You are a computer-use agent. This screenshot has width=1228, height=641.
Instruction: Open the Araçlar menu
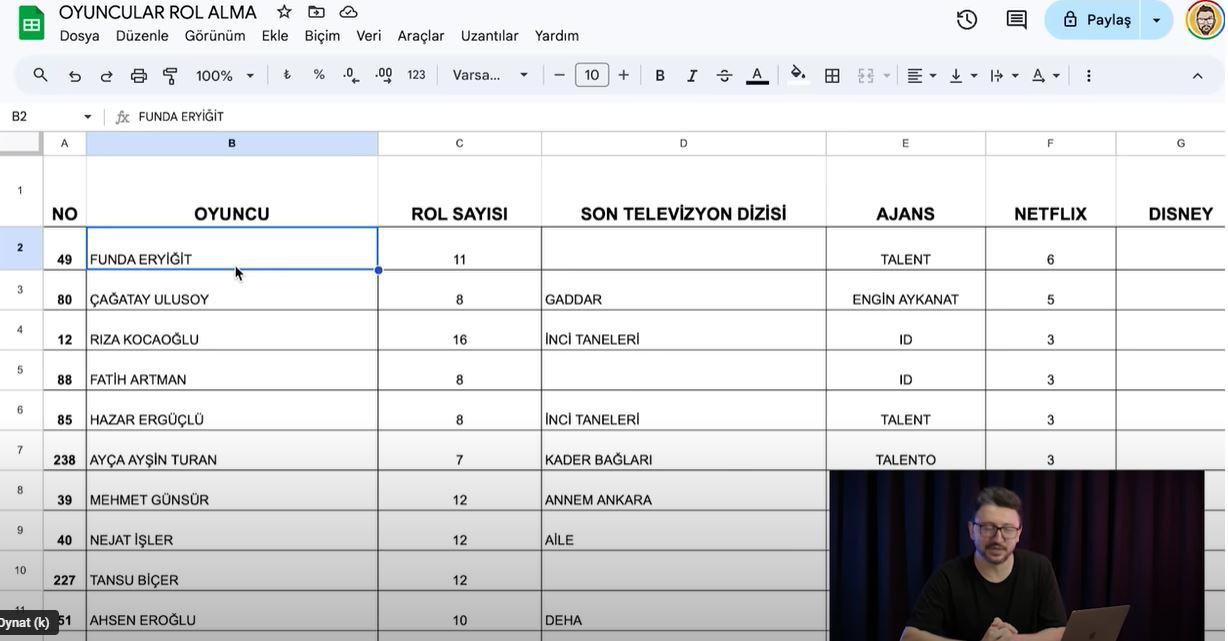[x=421, y=36]
